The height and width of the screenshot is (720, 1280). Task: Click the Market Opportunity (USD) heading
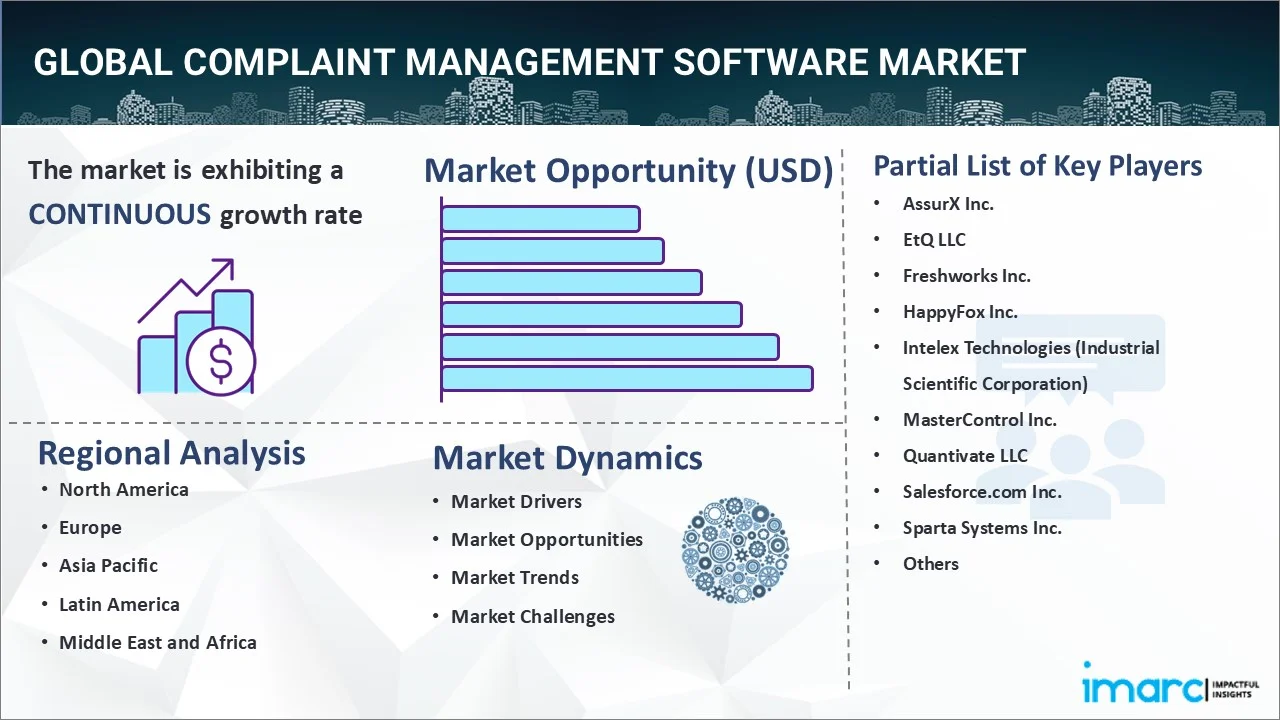pos(628,171)
